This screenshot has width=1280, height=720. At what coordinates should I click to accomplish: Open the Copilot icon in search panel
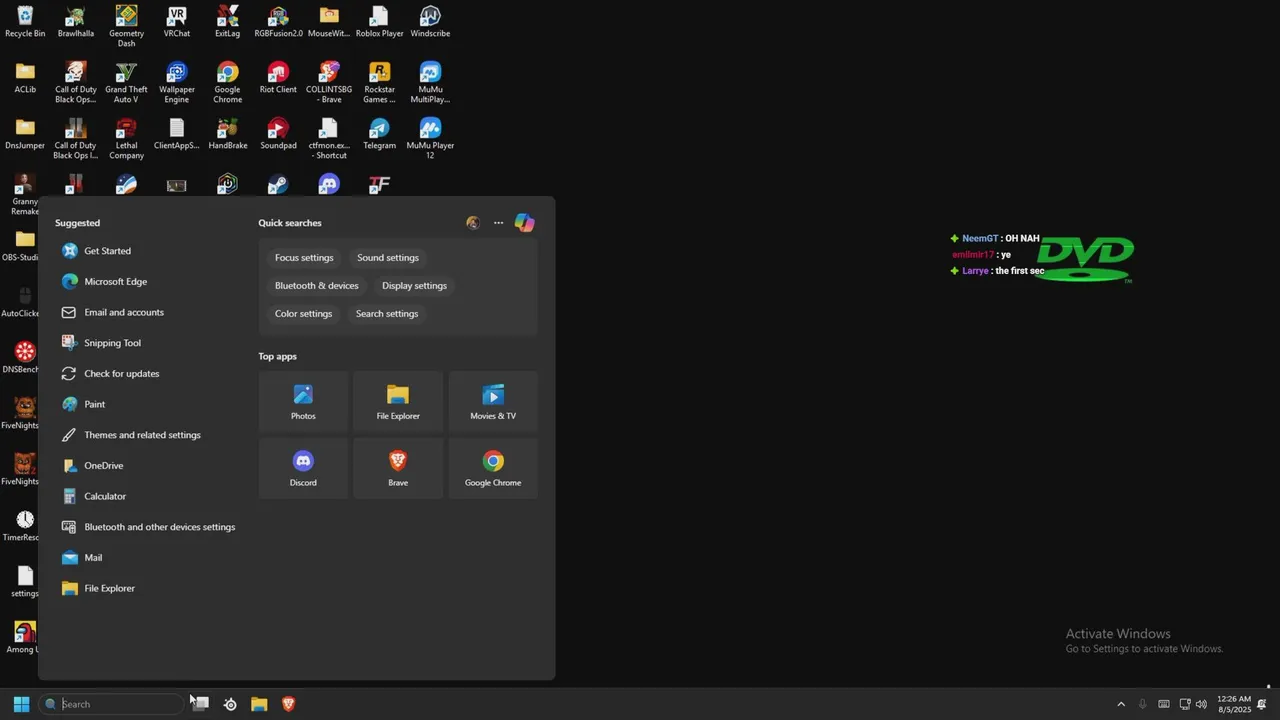pos(524,223)
